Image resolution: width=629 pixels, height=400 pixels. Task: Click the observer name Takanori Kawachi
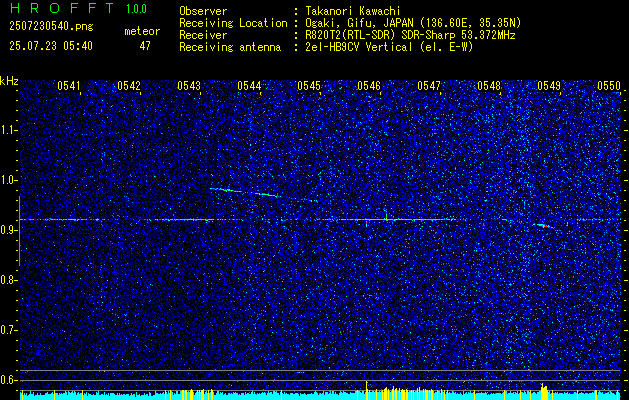click(353, 11)
